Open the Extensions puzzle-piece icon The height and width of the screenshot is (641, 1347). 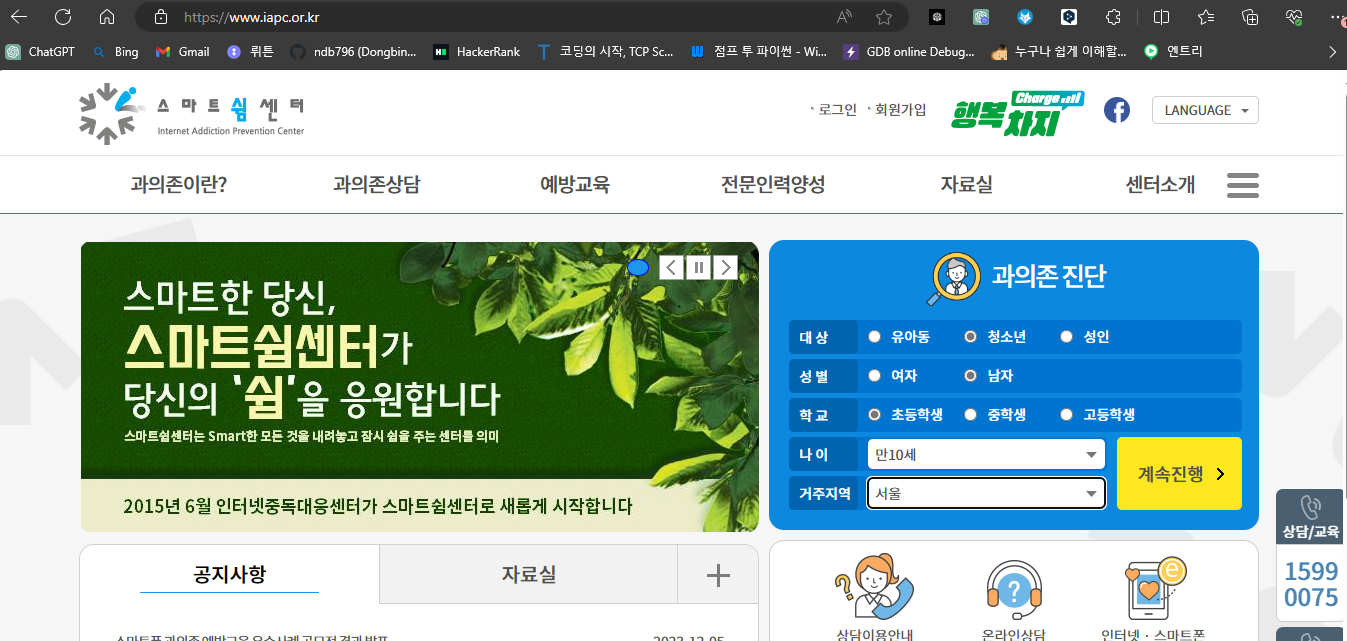[1113, 17]
